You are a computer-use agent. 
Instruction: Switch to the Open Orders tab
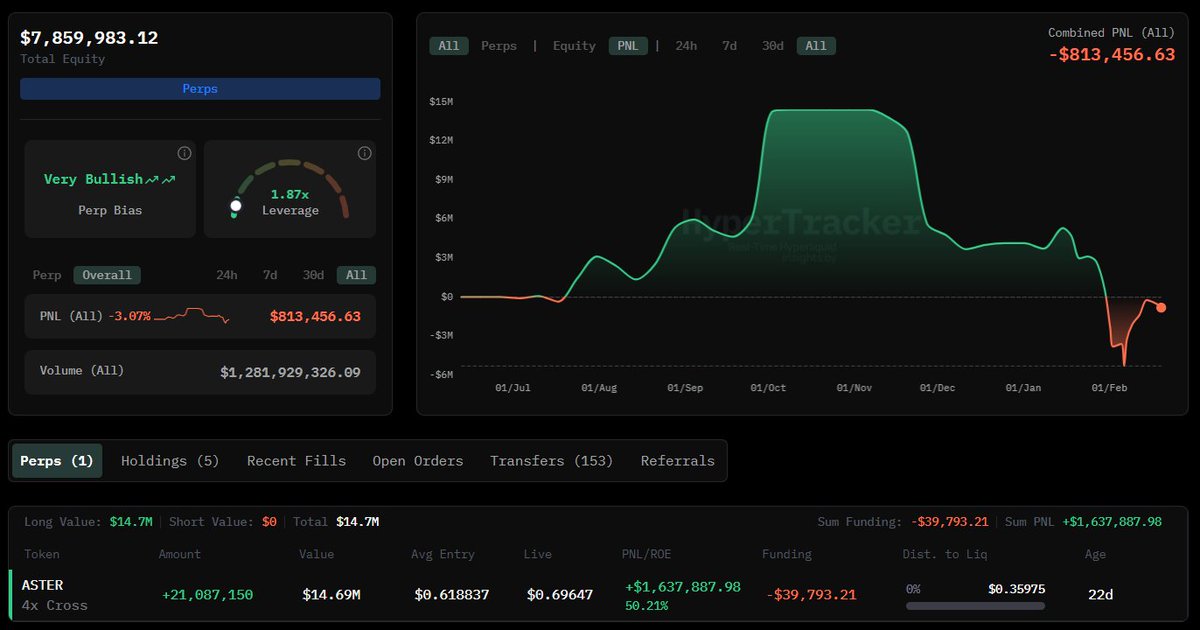[x=418, y=461]
